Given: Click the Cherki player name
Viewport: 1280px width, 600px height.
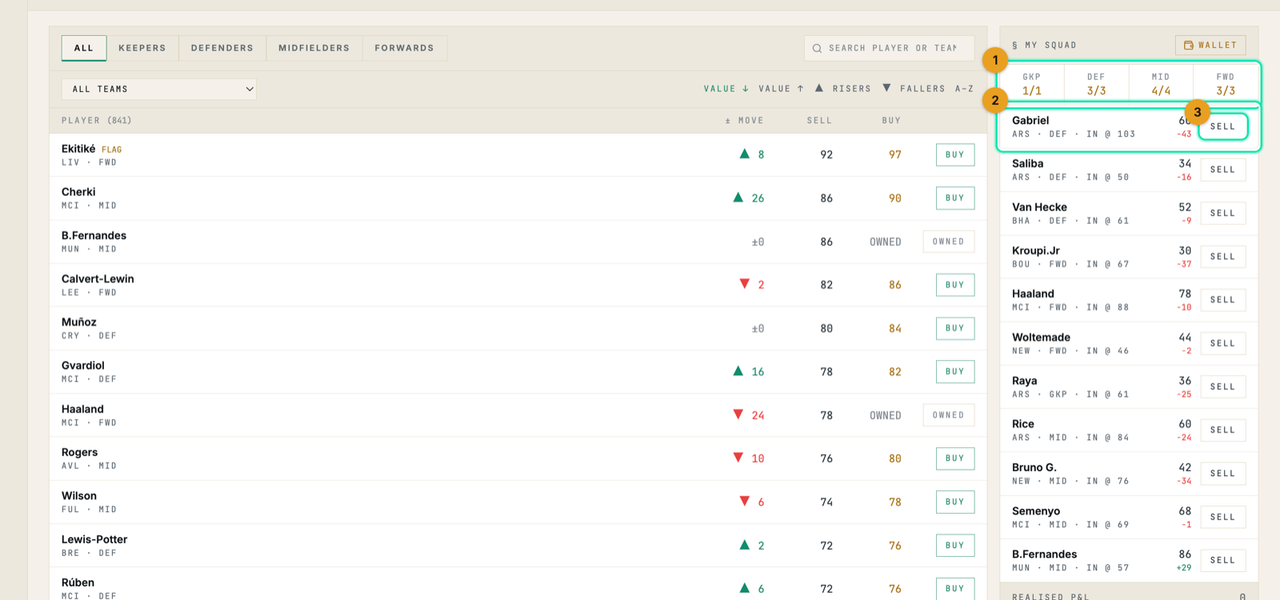Looking at the screenshot, I should (78, 192).
